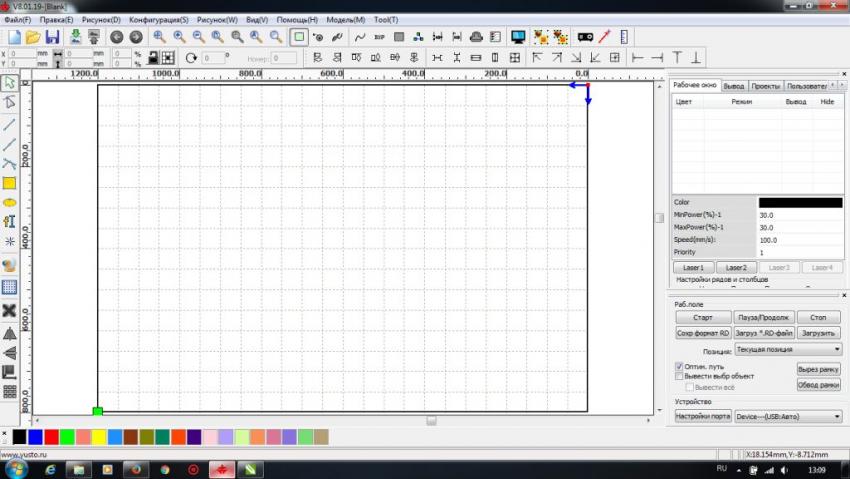Enable 'Вывести выбр объект' checkbox

click(x=680, y=376)
